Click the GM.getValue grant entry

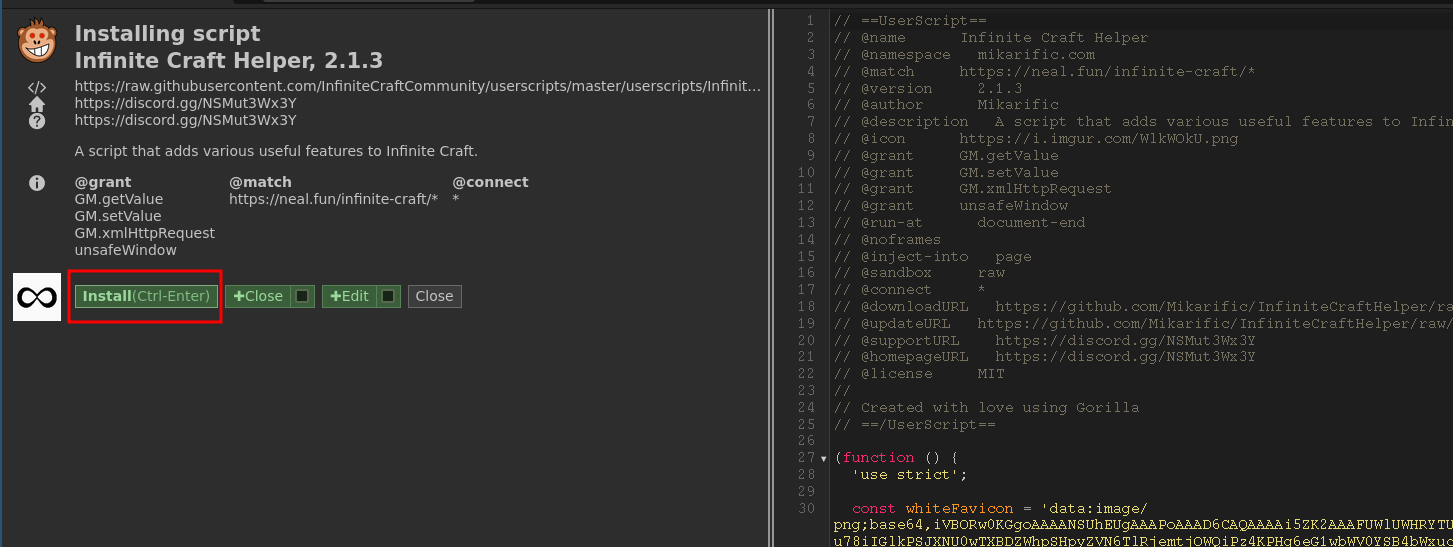[119, 199]
